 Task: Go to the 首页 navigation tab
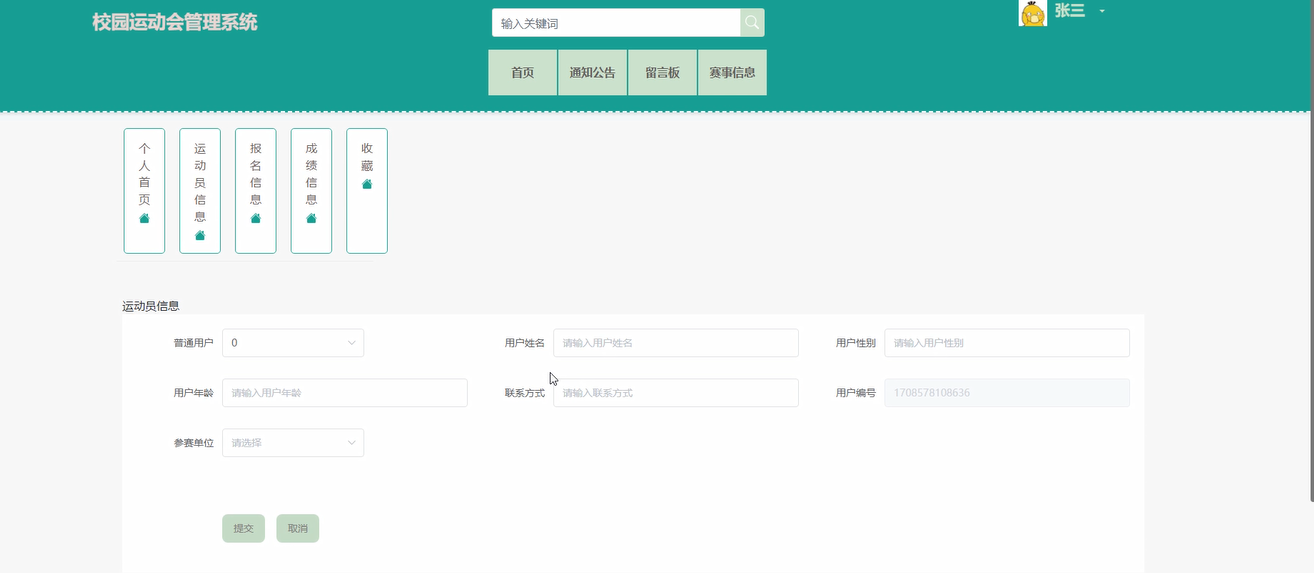pyautogui.click(x=523, y=73)
